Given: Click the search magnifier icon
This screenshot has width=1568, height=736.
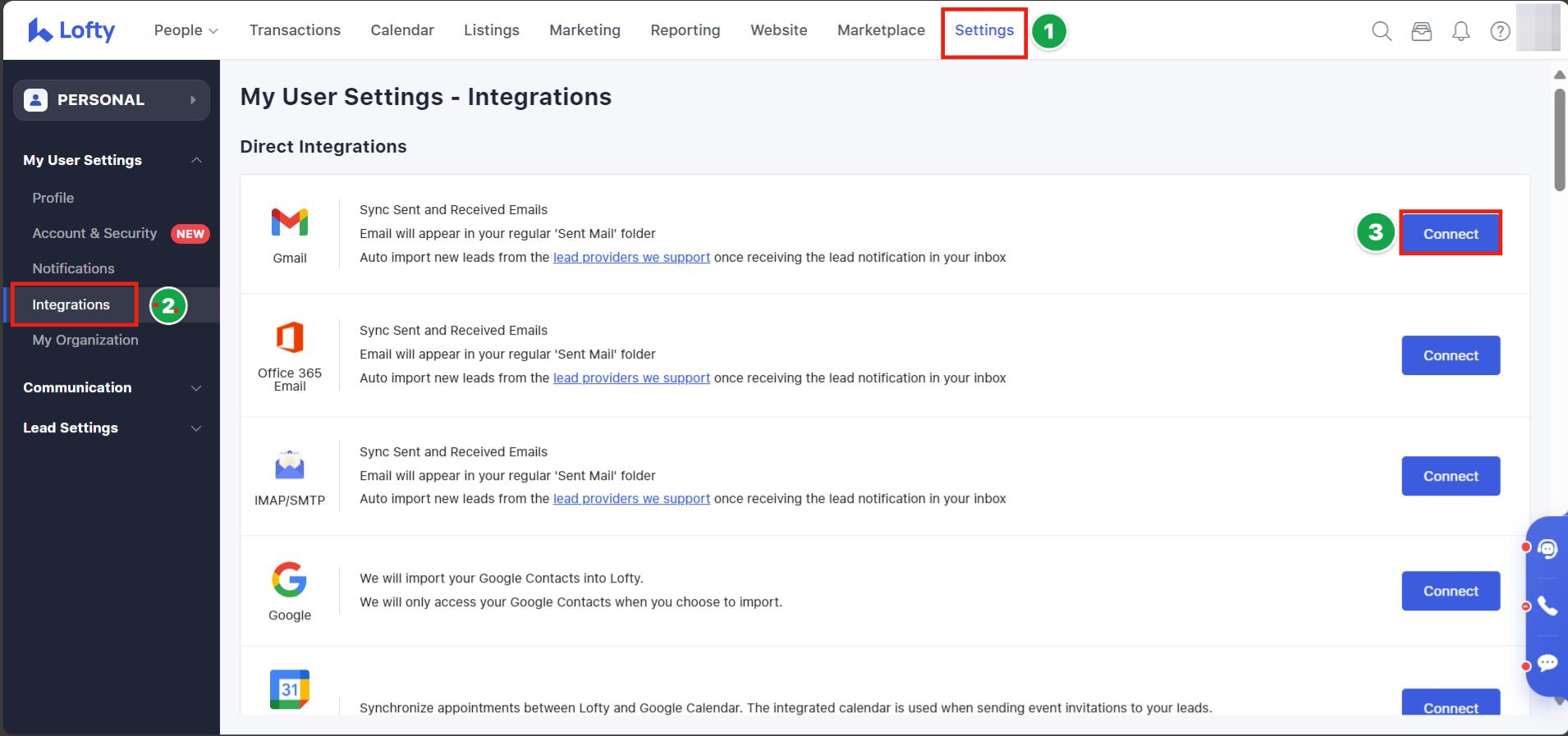Looking at the screenshot, I should 1382,31.
